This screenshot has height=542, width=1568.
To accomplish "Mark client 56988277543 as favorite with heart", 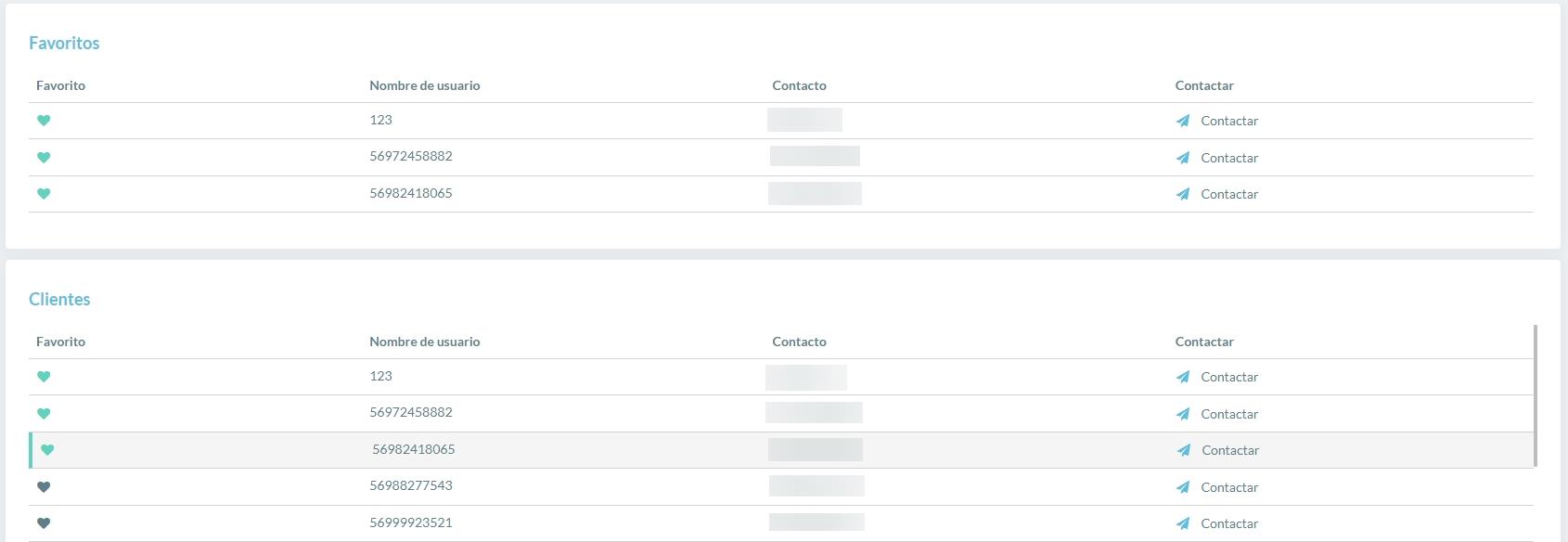I will tap(44, 487).
